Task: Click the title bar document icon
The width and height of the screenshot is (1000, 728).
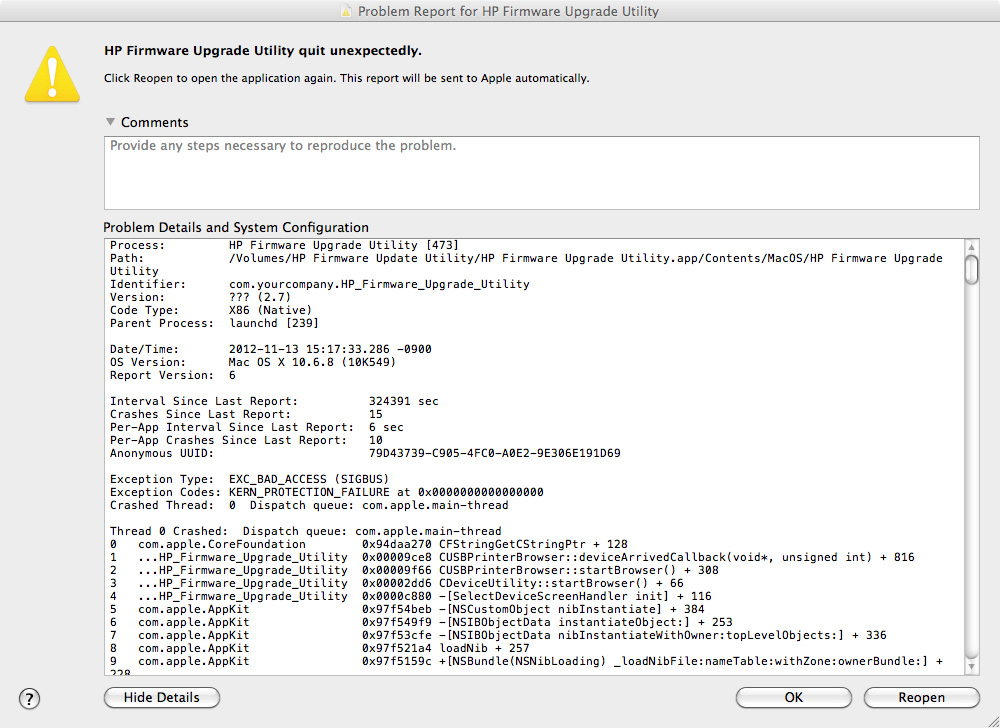Action: [346, 11]
